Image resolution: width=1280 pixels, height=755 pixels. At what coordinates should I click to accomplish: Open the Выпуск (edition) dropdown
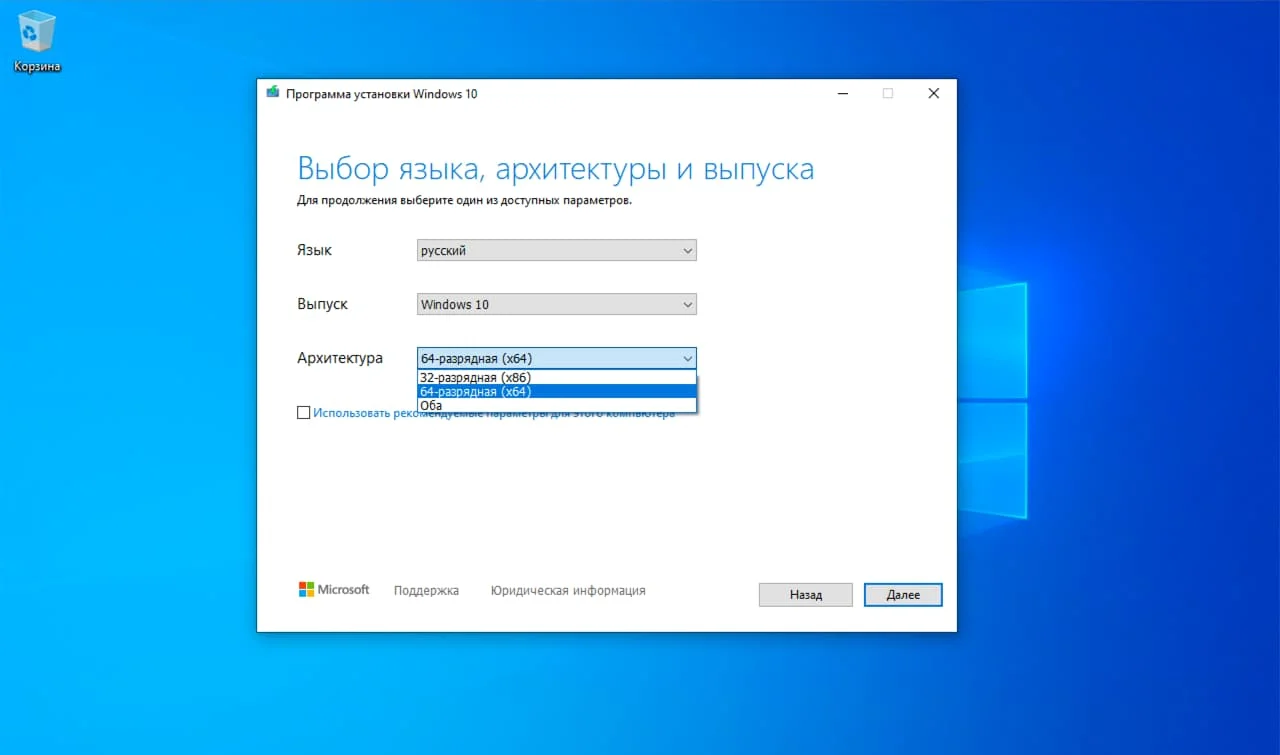click(x=557, y=304)
